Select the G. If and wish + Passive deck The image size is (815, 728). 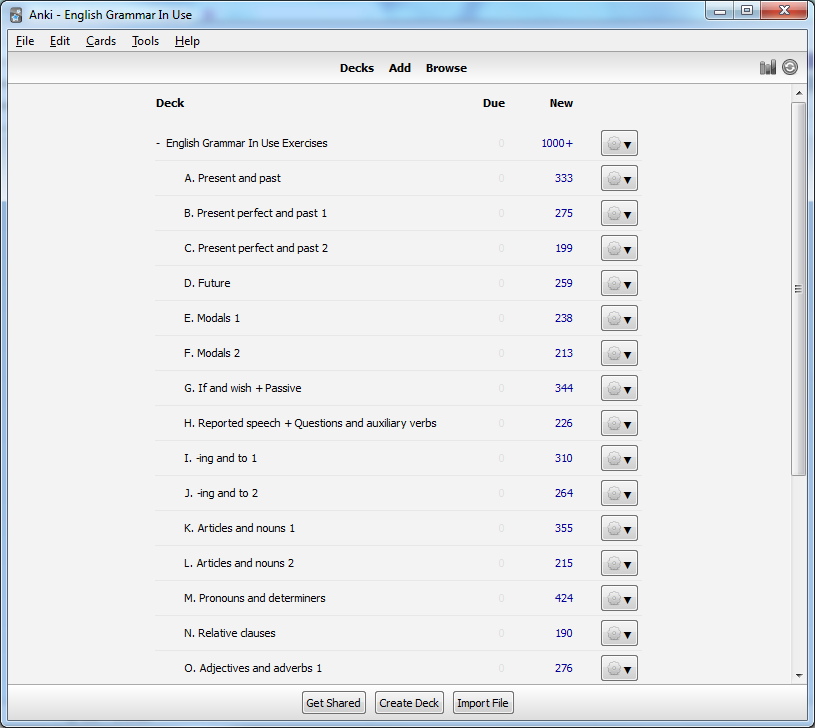tap(243, 388)
